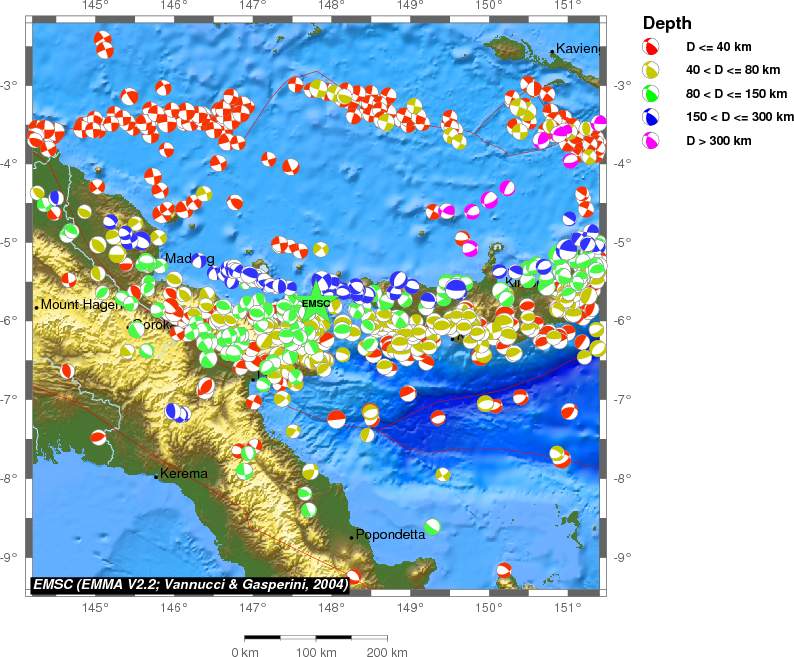This screenshot has height=657, width=794.
Task: Click the Popondetta city label
Action: (x=390, y=534)
